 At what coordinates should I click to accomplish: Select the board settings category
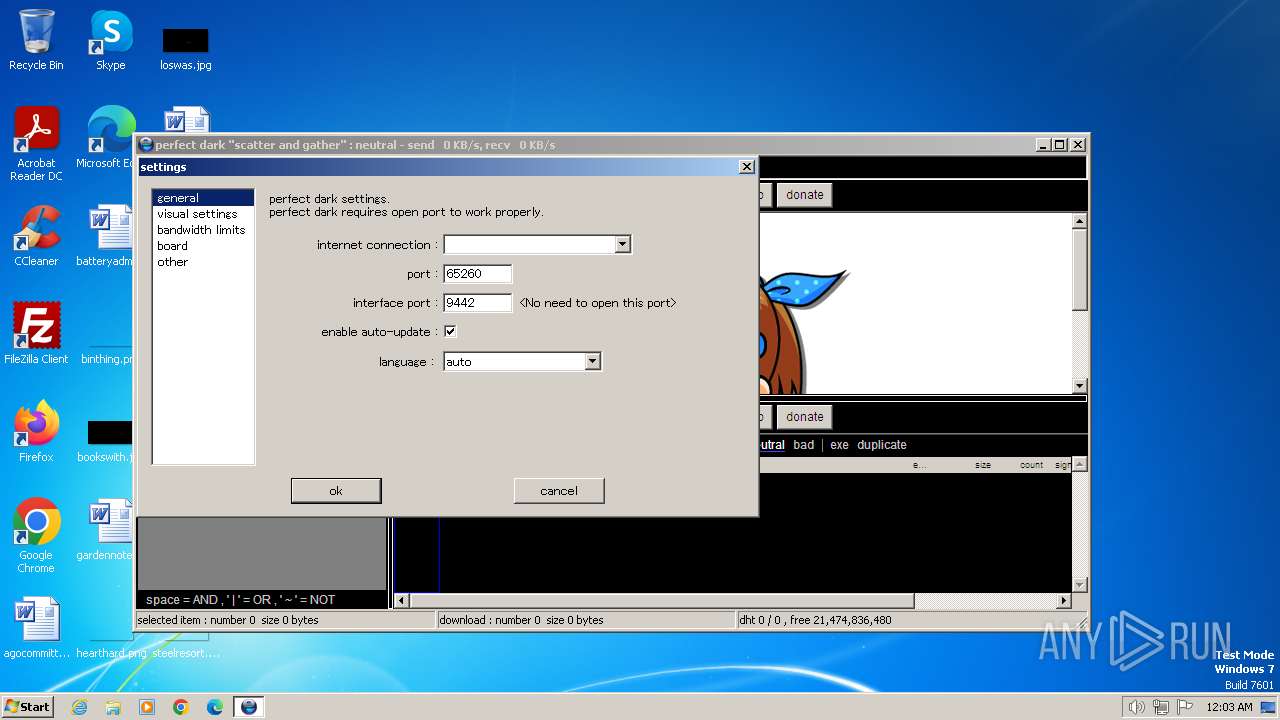click(x=172, y=246)
